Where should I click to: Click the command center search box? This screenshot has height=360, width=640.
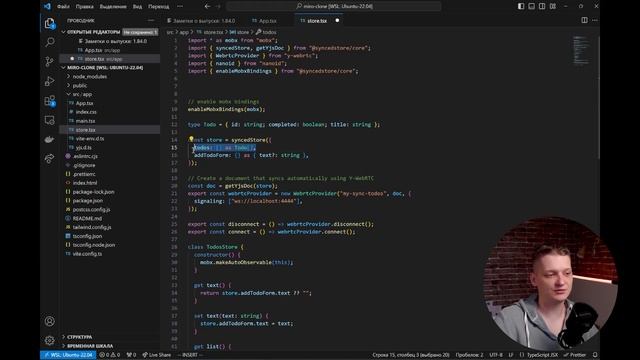334,6
